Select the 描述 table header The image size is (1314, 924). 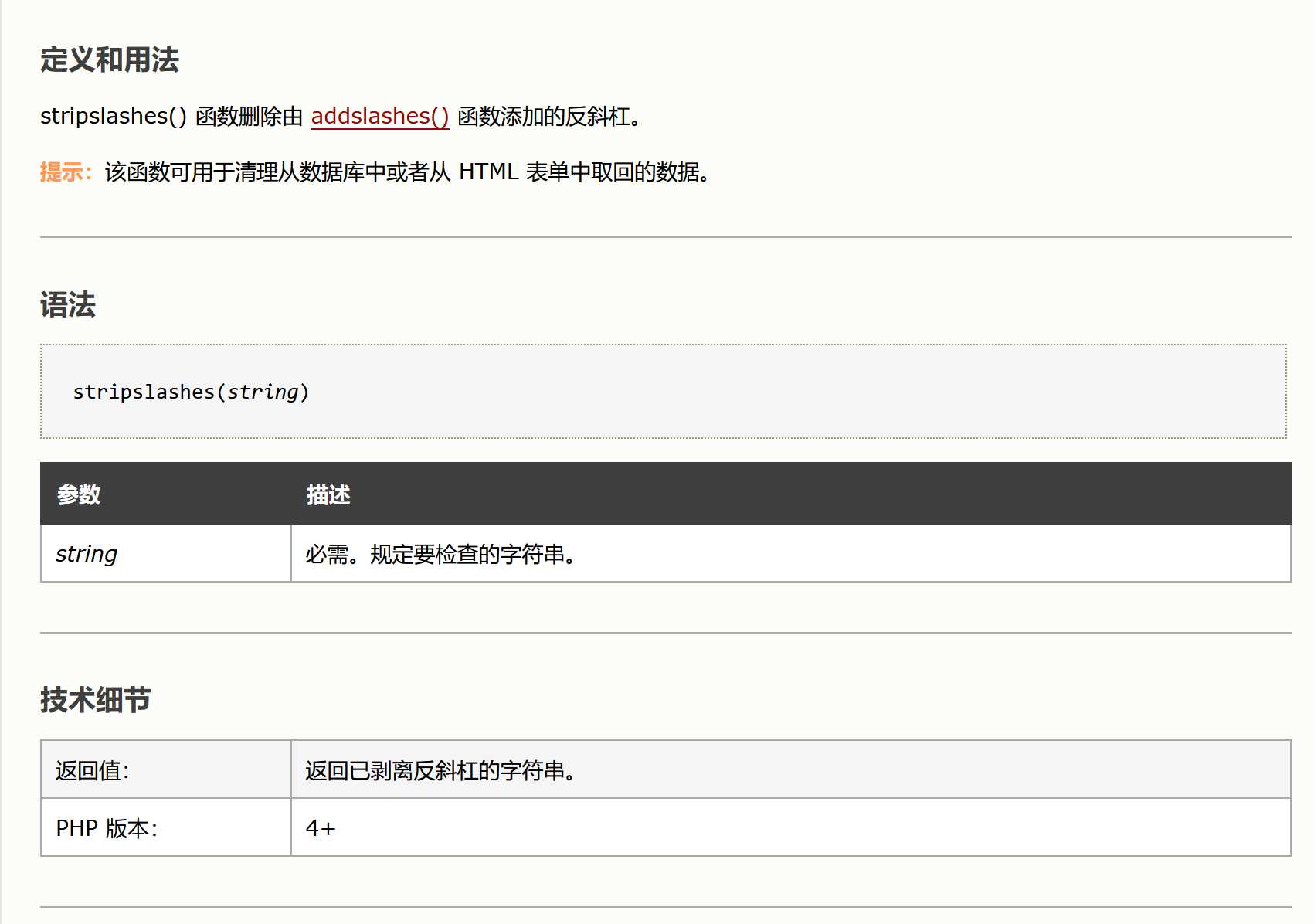[x=791, y=494]
